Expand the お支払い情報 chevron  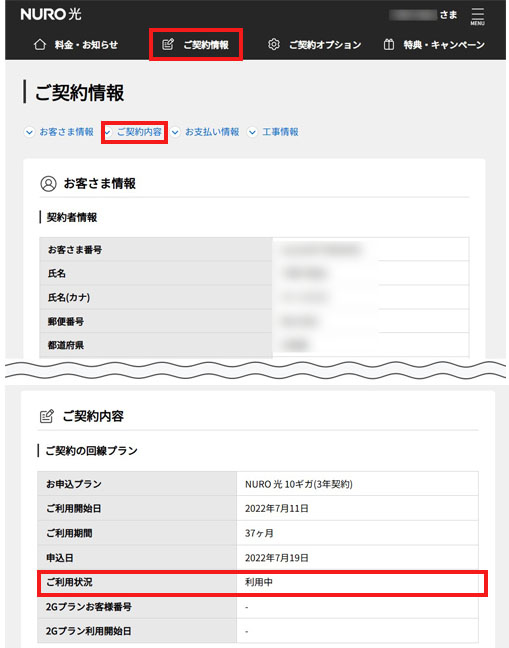coord(175,132)
